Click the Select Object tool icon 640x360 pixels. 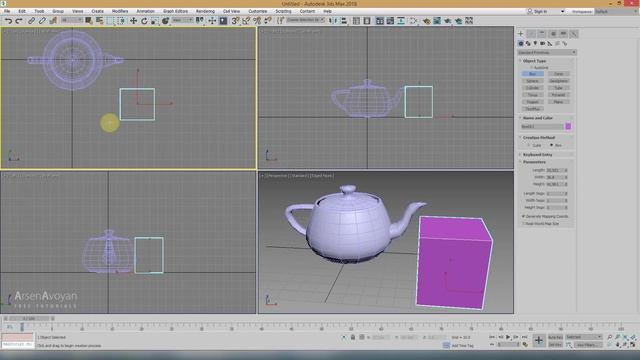(x=89, y=20)
